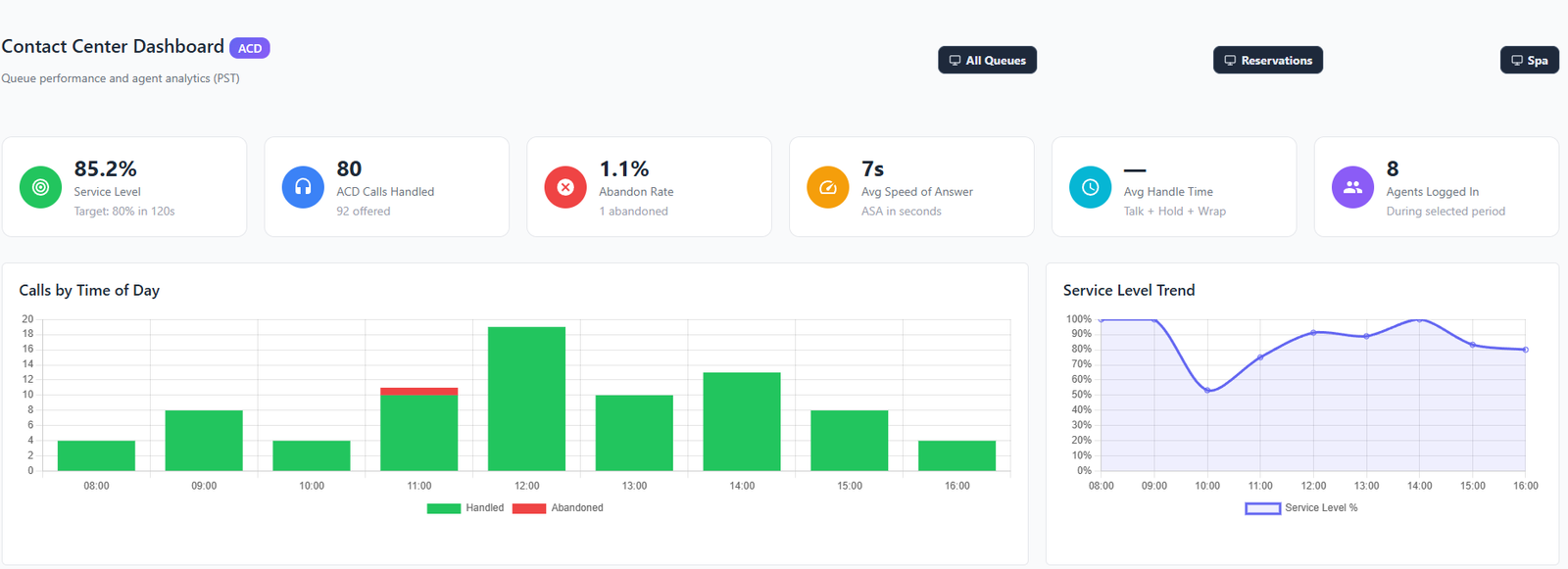Click the red abandoned segment at 11:00
This screenshot has width=1568, height=569.
pos(418,391)
